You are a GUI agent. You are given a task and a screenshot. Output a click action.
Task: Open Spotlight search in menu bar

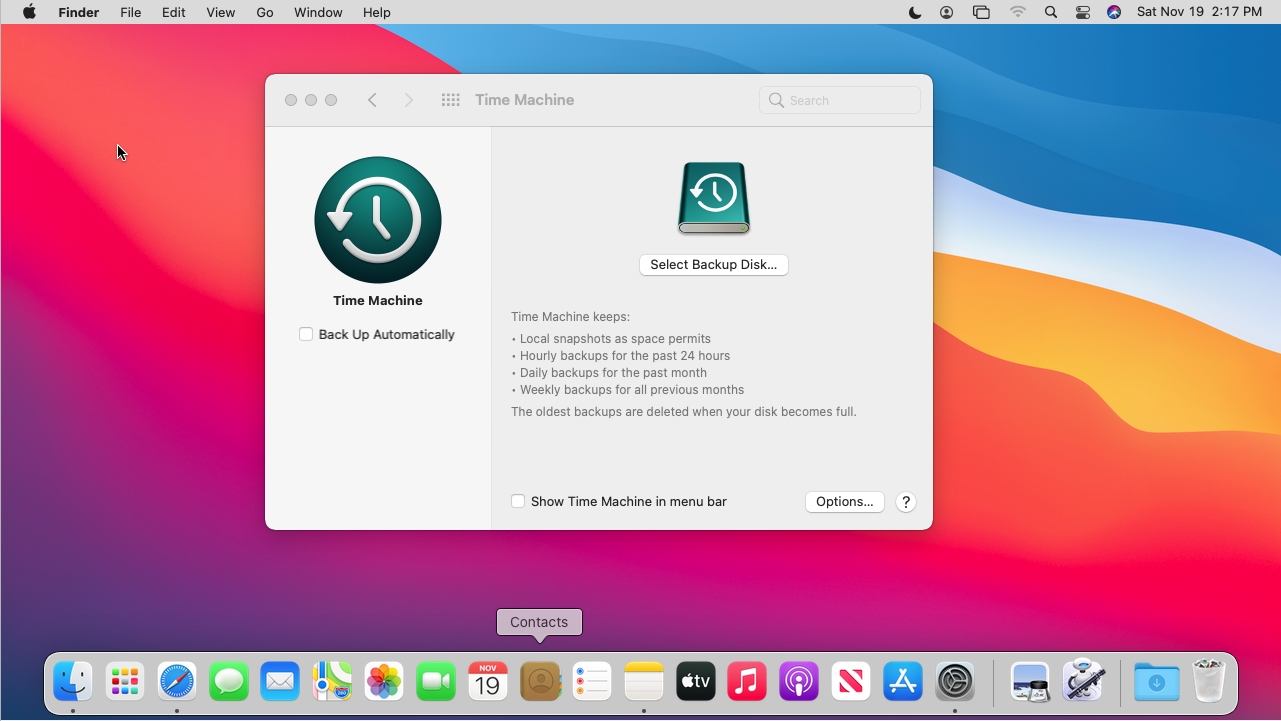click(1051, 12)
